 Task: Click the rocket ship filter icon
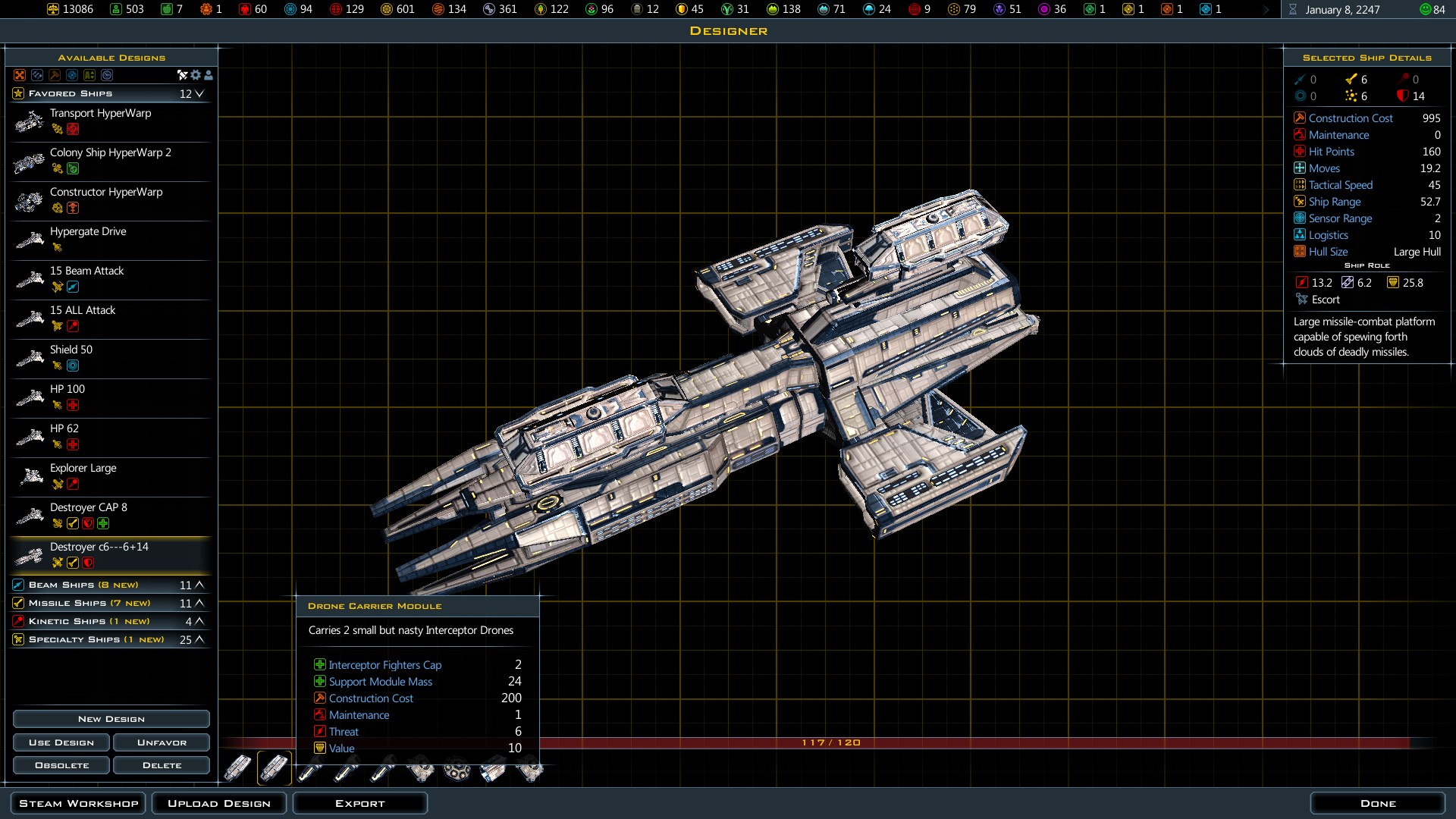click(x=182, y=75)
